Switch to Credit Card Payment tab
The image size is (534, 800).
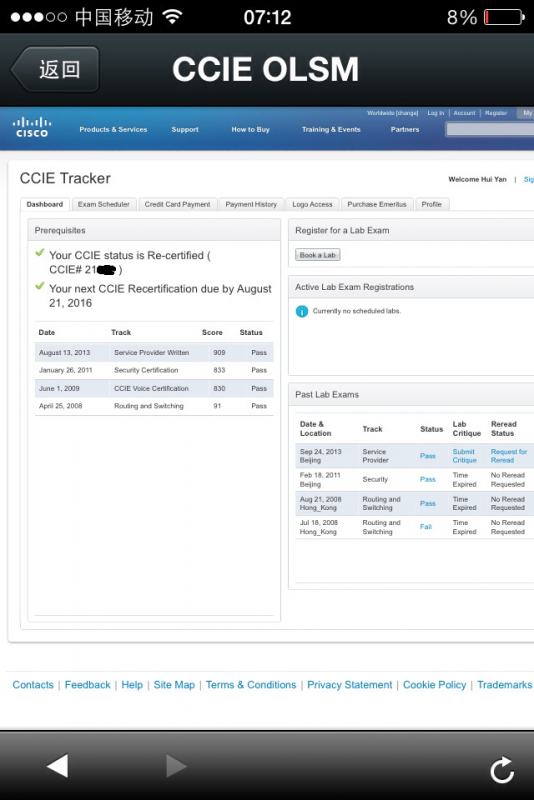pyautogui.click(x=177, y=204)
